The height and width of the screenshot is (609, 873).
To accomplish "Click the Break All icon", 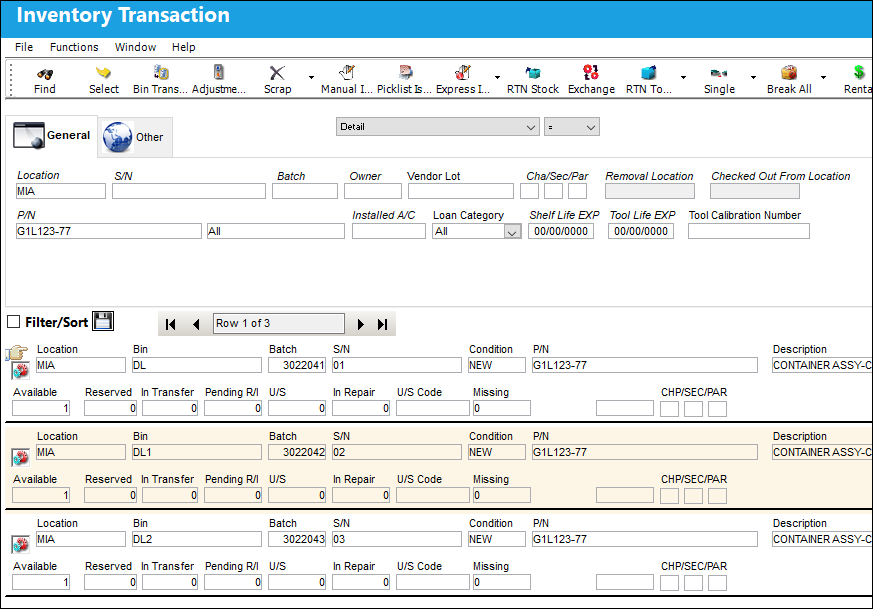I will pos(789,80).
